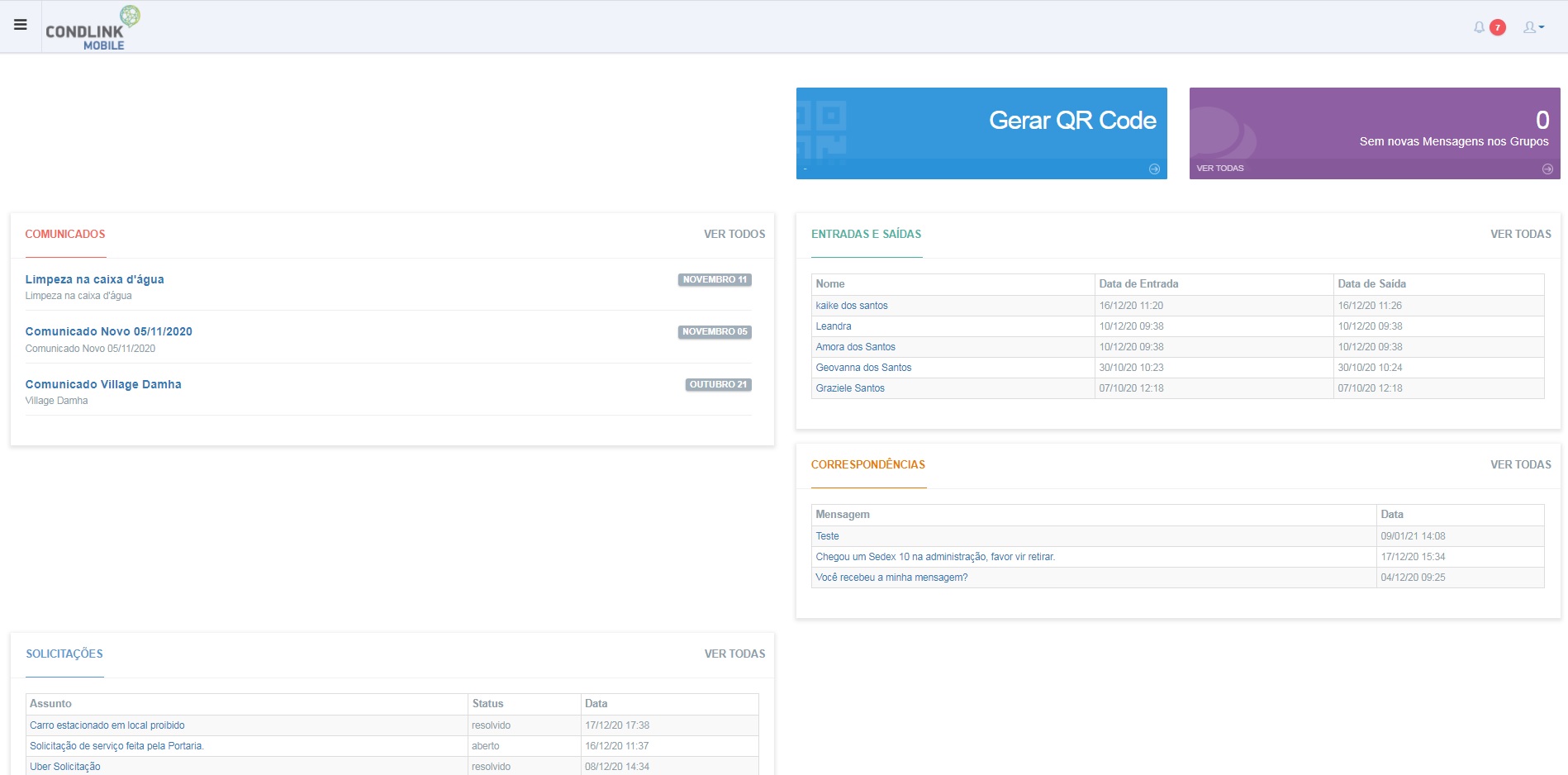Screen dimensions: 1568x775
Task: Open kaike dos santos entry
Action: (852, 306)
